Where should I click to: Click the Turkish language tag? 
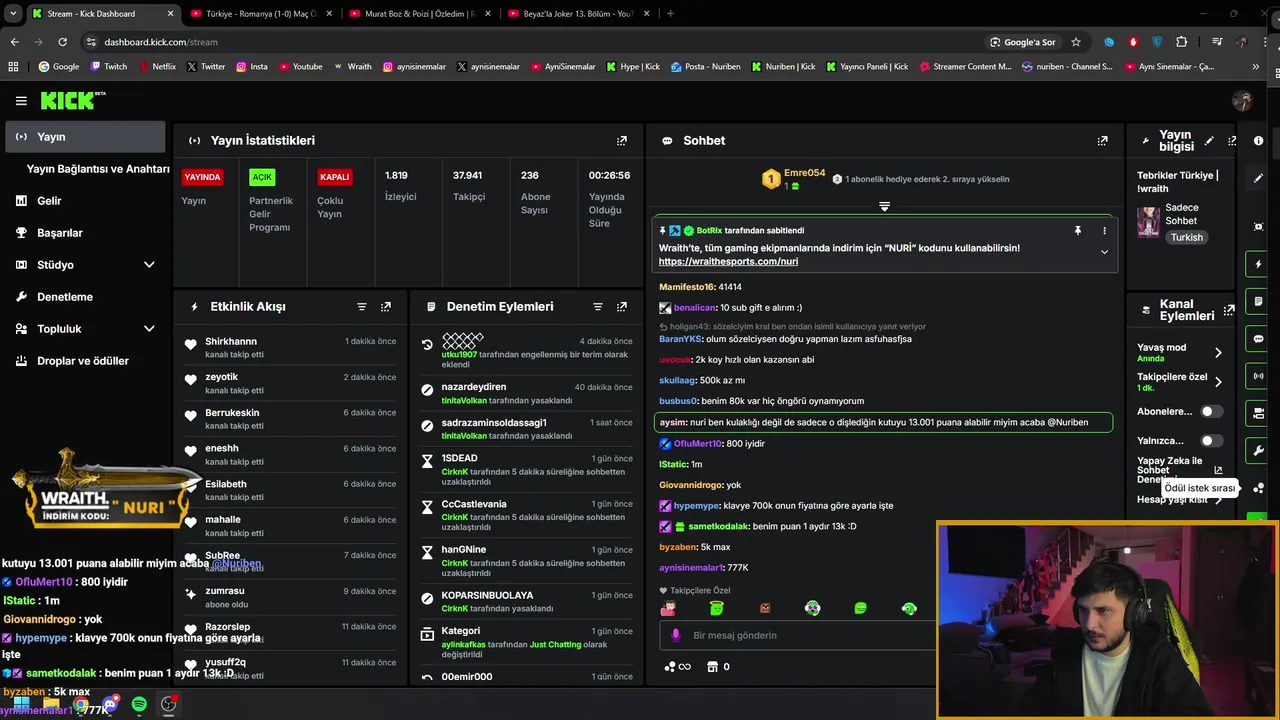(x=1187, y=238)
